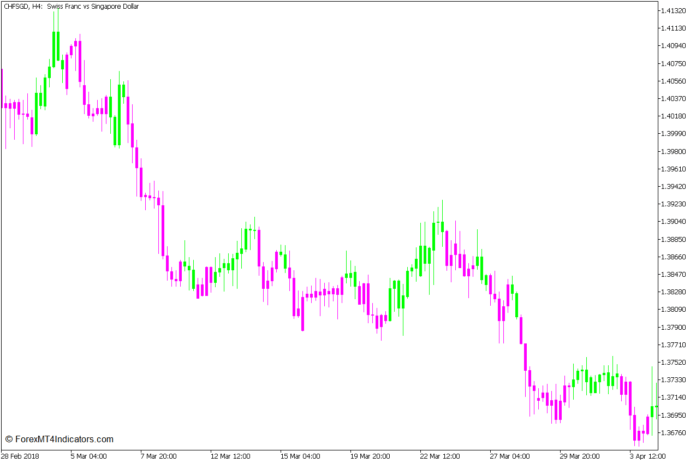The width and height of the screenshot is (696, 463).
Task: Select the 1.36760 price at the axis bottom
Action: (x=672, y=432)
